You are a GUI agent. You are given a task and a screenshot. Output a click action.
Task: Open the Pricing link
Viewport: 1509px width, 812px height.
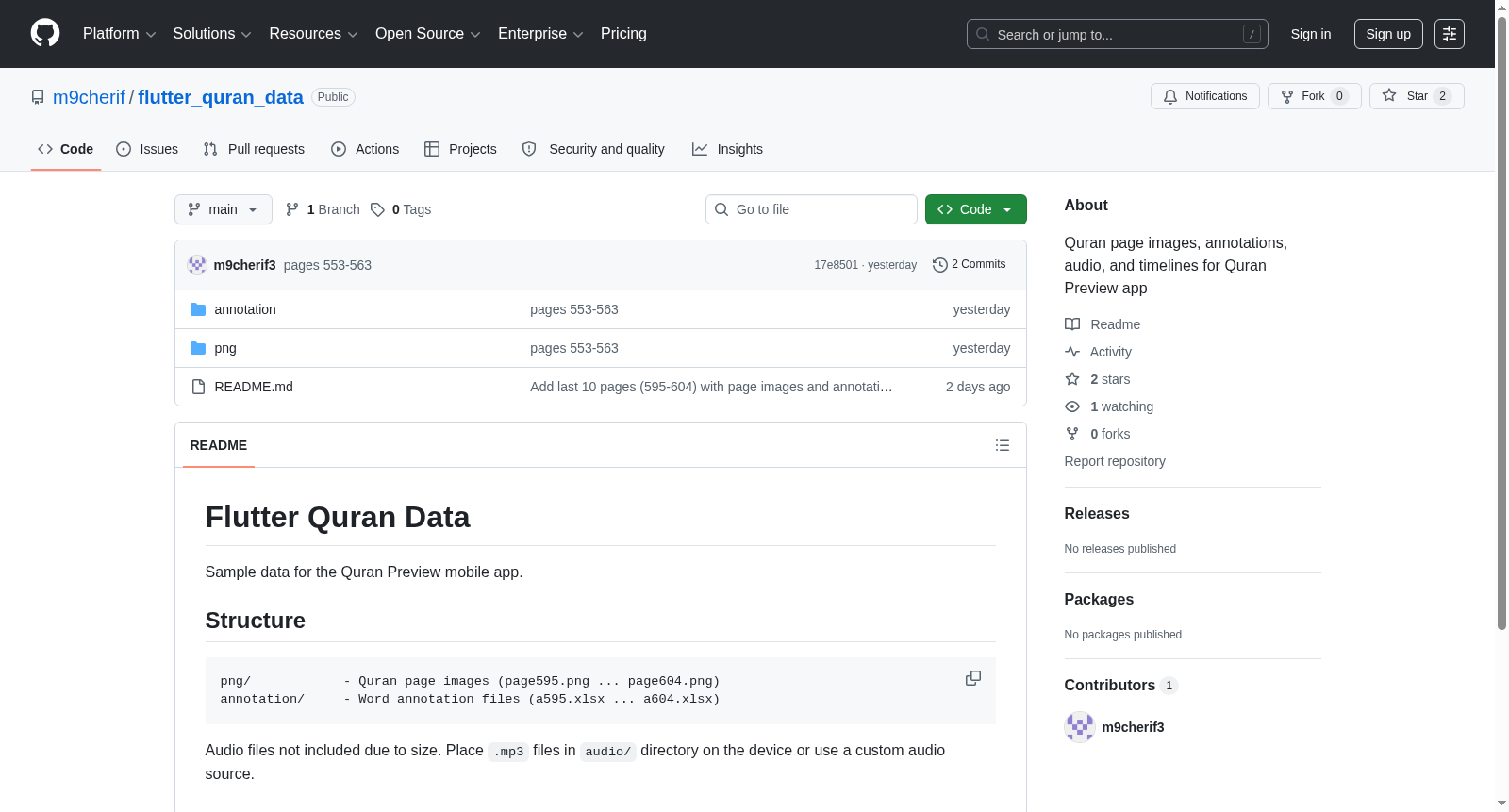point(623,34)
